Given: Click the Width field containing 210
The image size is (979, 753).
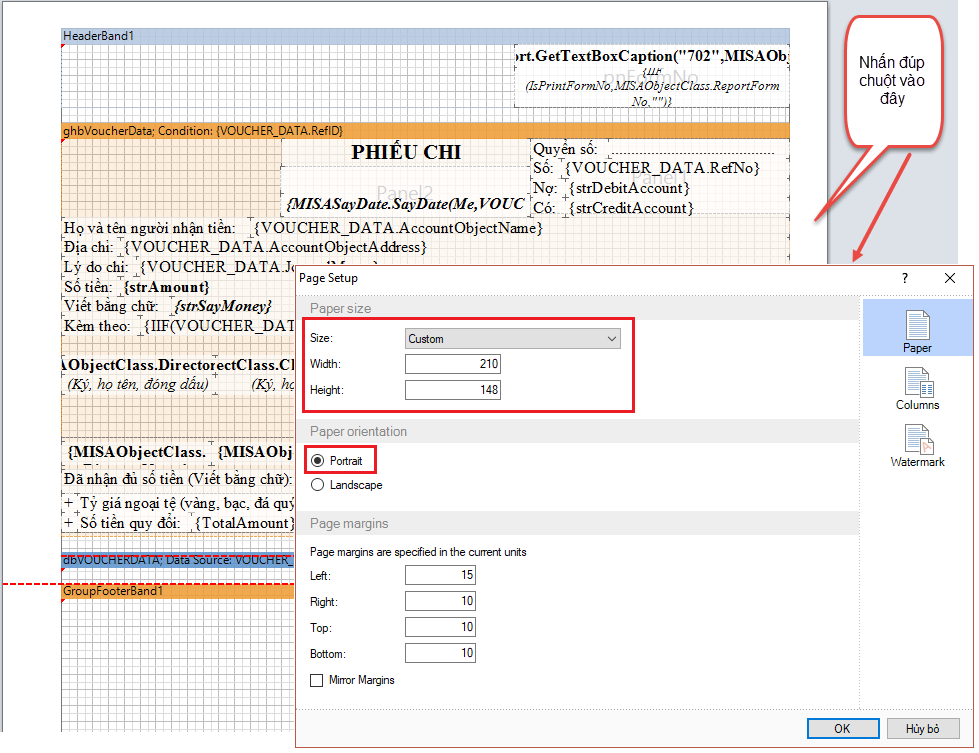Looking at the screenshot, I should [452, 363].
